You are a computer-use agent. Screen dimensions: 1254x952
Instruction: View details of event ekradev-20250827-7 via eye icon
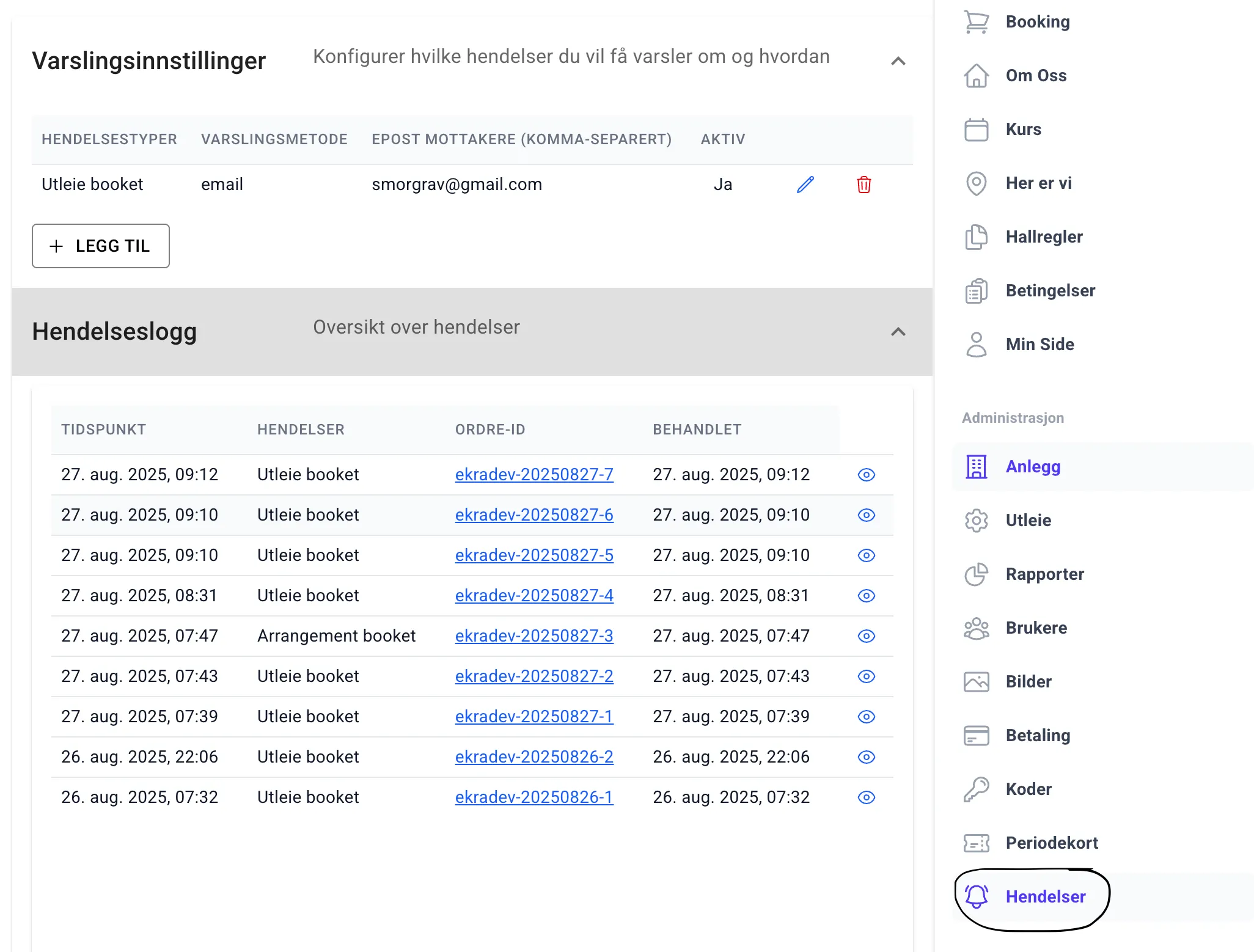[866, 475]
